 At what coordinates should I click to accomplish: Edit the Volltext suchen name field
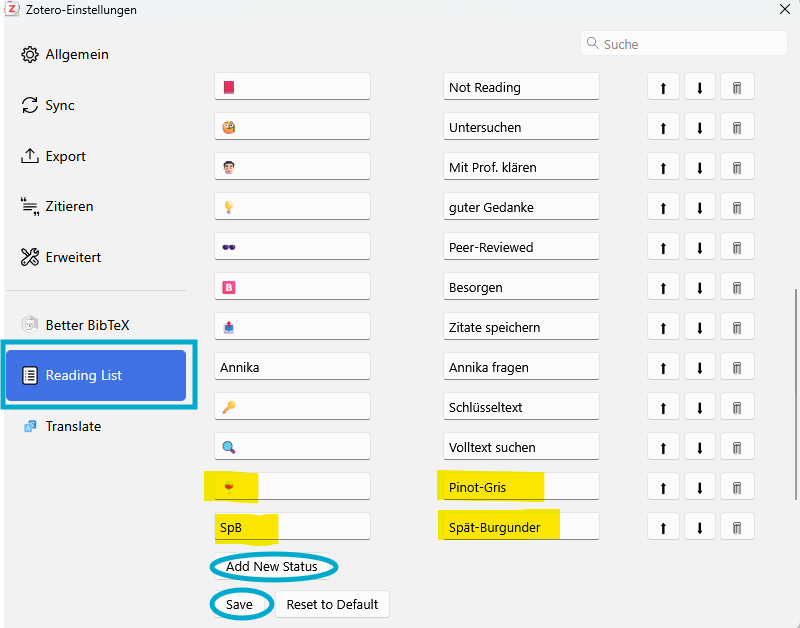click(x=521, y=447)
